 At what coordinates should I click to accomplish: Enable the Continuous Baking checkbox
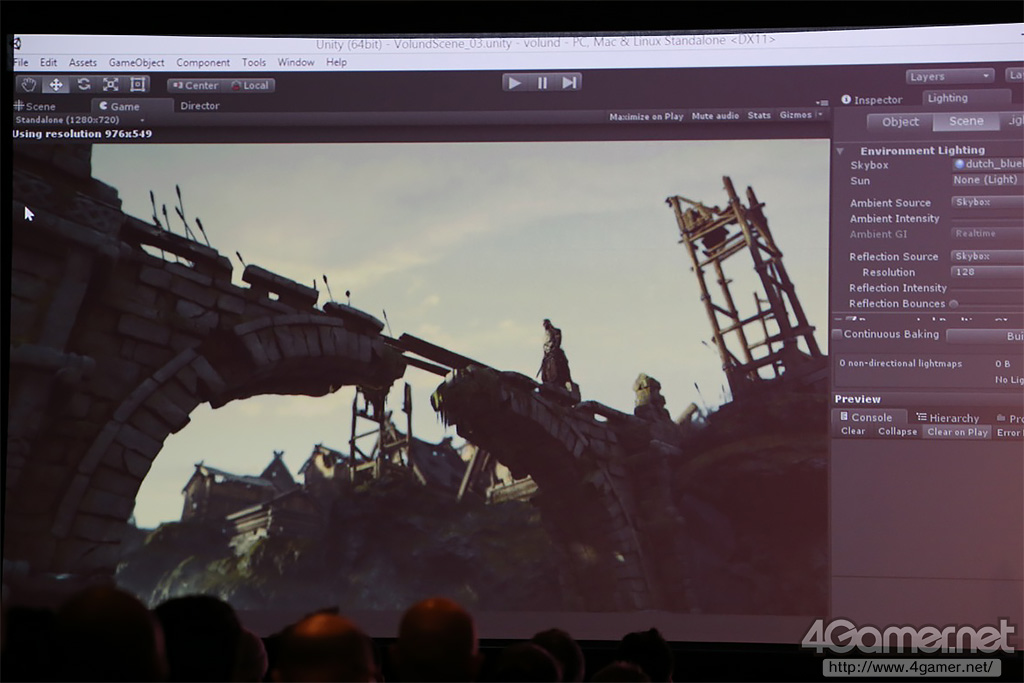tap(837, 334)
